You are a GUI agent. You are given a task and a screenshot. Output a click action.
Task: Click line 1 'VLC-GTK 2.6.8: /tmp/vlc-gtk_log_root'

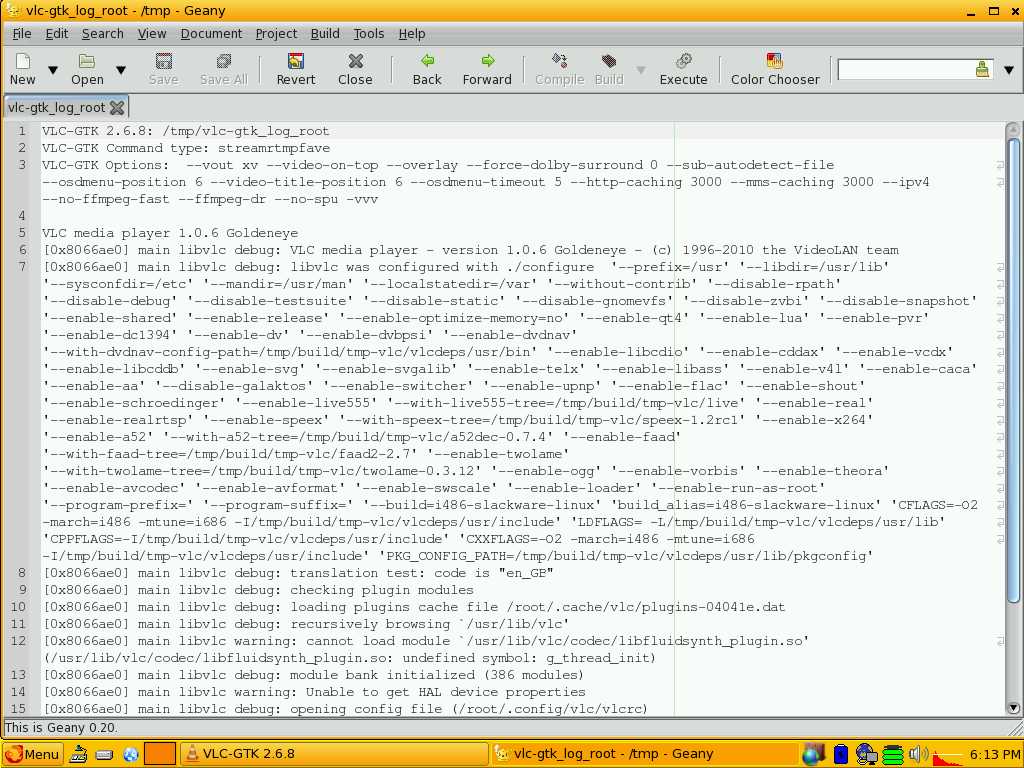pos(185,131)
